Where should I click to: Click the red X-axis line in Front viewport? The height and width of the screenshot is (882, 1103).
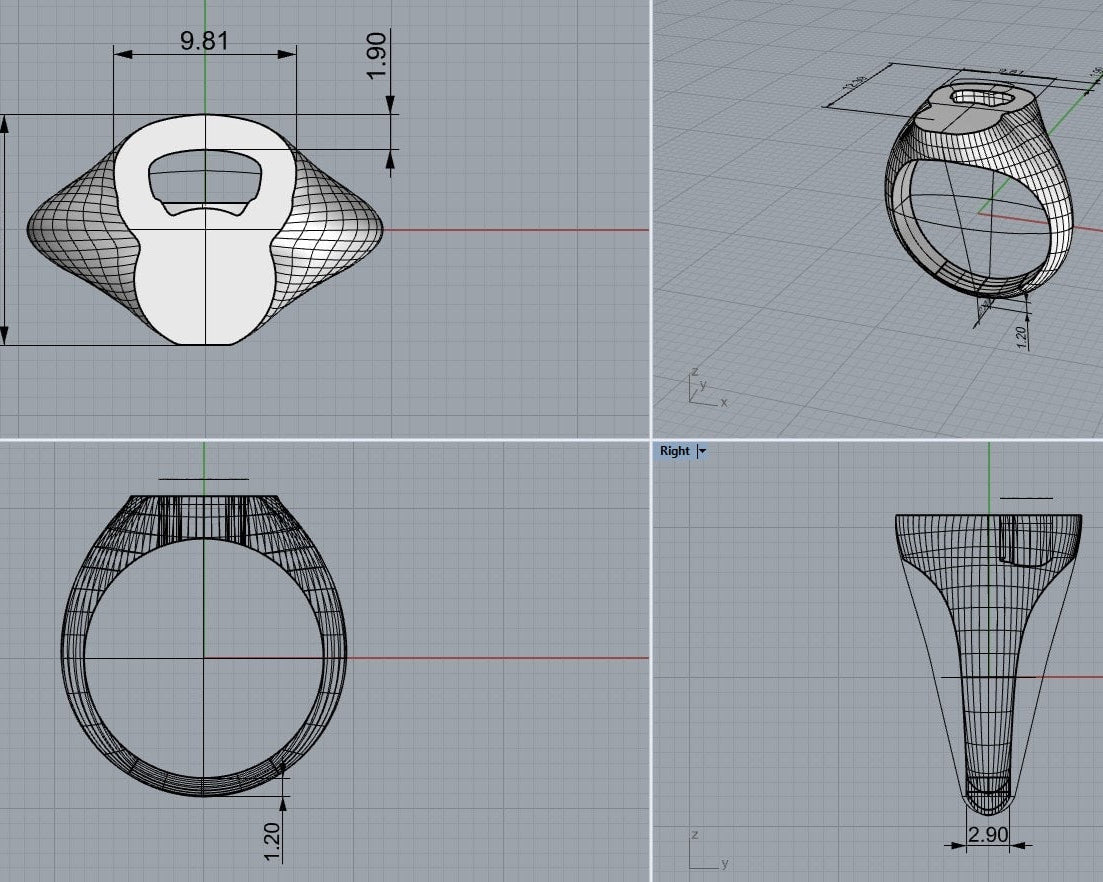500,658
